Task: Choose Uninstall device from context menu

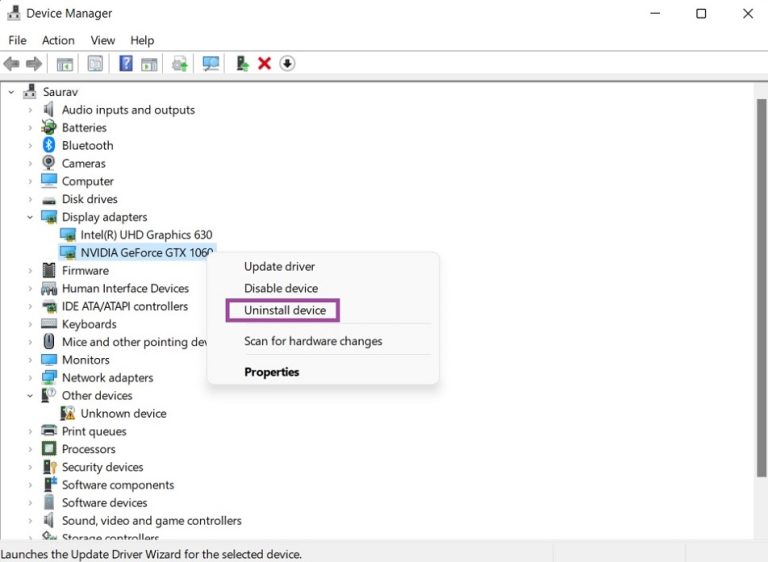Action: click(x=285, y=310)
